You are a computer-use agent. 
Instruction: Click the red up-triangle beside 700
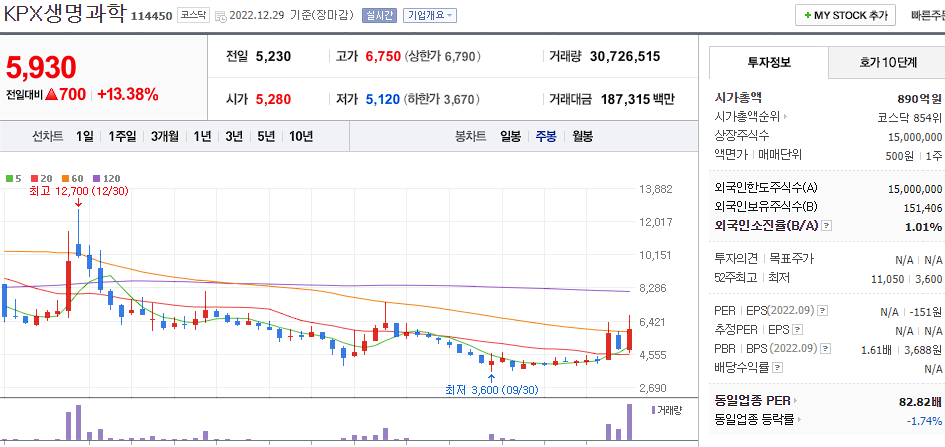click(x=51, y=95)
